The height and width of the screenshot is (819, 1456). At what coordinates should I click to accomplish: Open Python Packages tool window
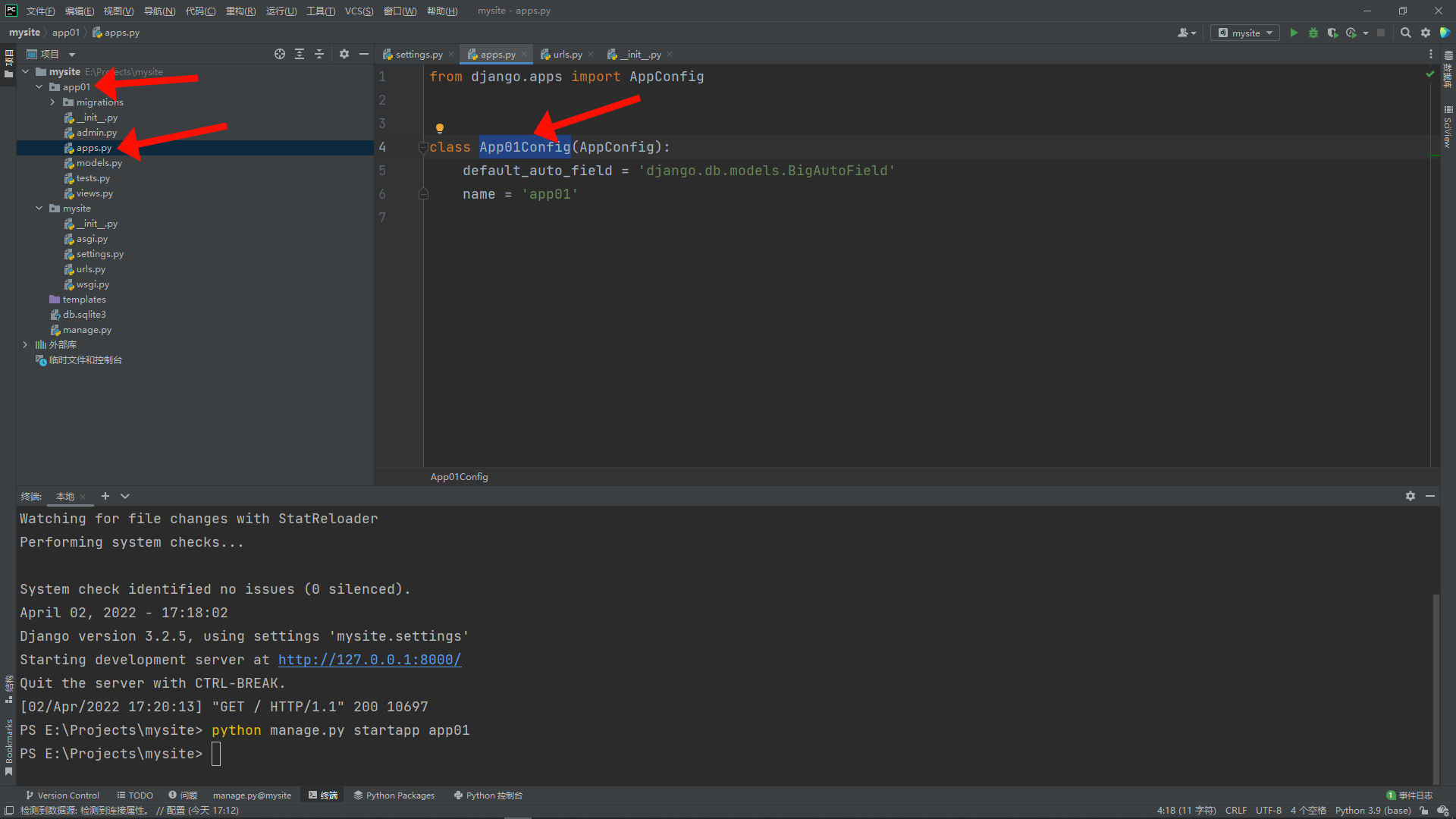[394, 795]
